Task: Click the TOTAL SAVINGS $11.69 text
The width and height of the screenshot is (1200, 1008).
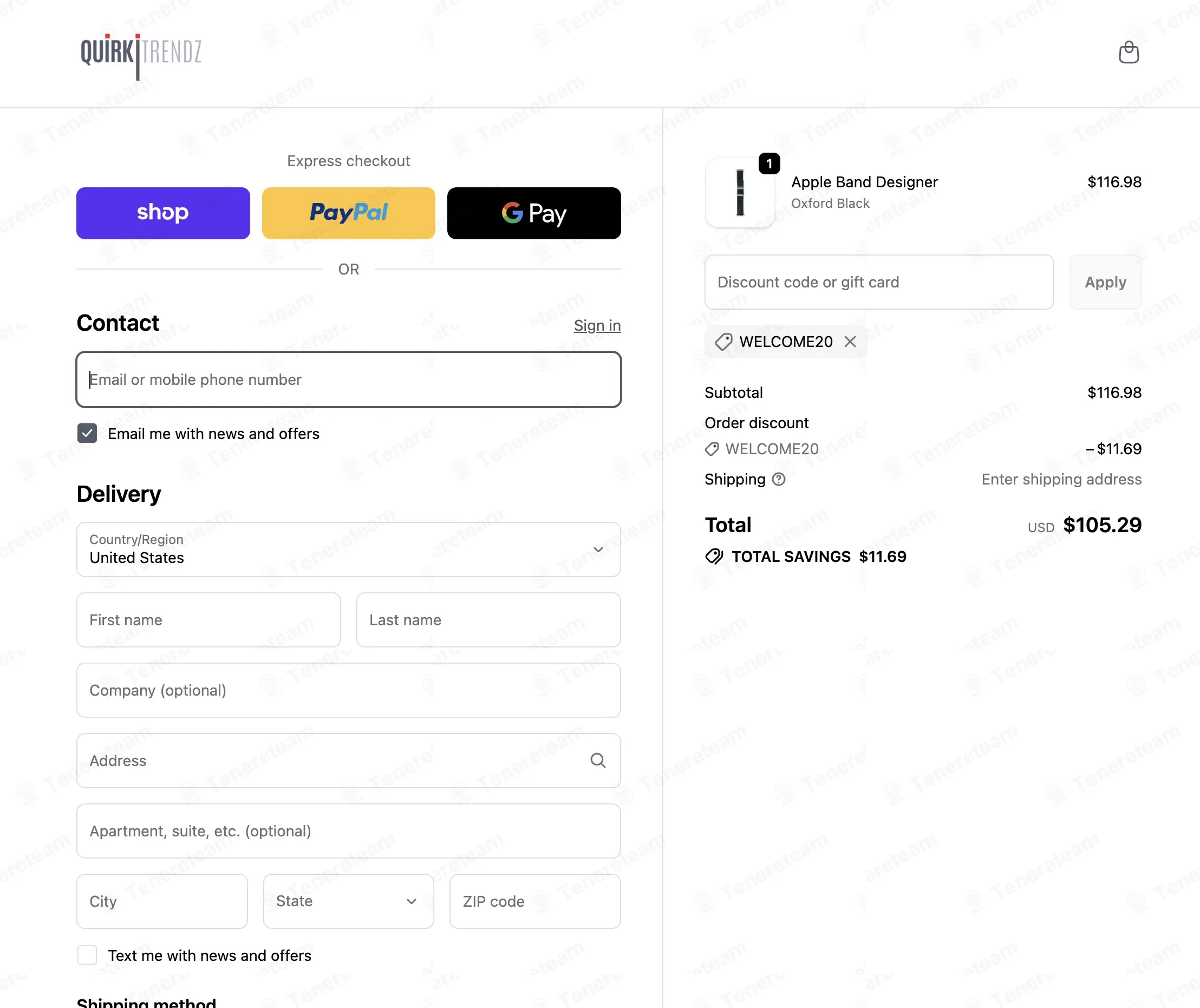Action: [819, 557]
